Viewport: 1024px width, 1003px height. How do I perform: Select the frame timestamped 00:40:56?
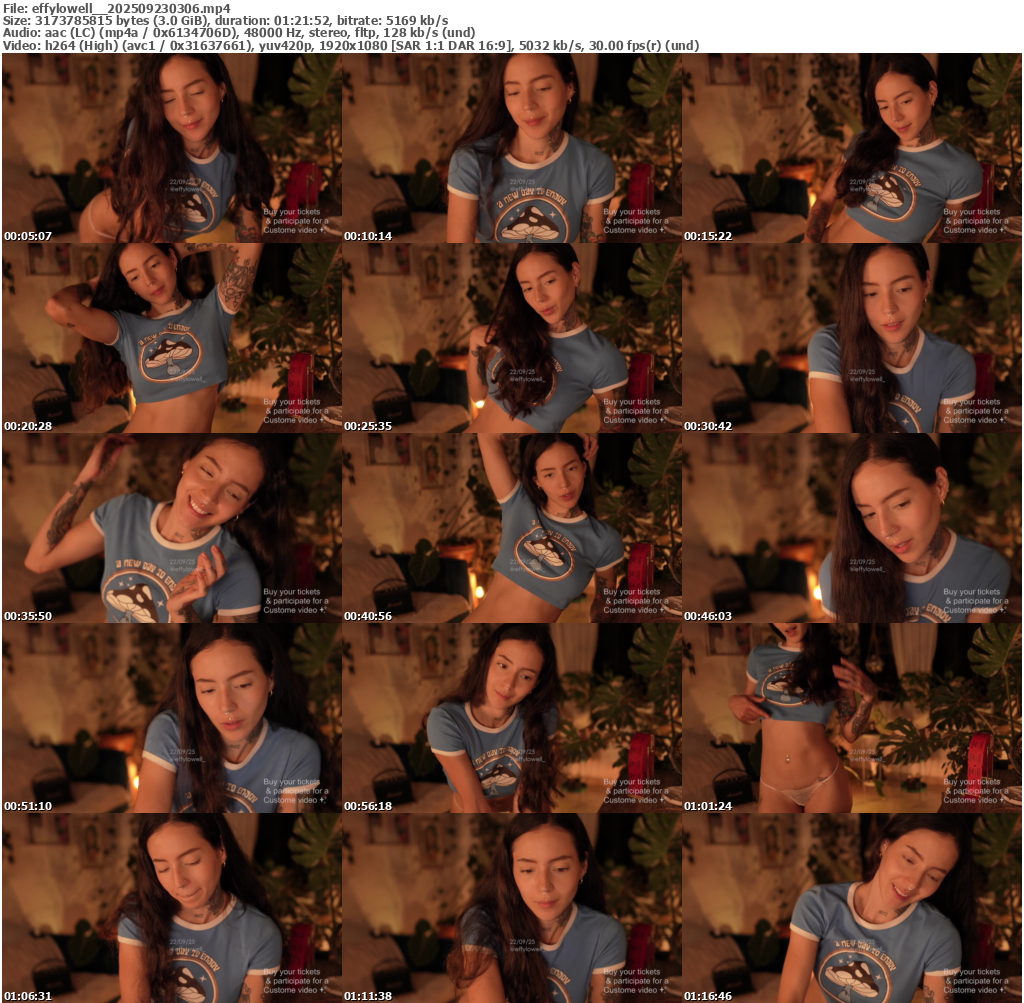click(x=511, y=528)
